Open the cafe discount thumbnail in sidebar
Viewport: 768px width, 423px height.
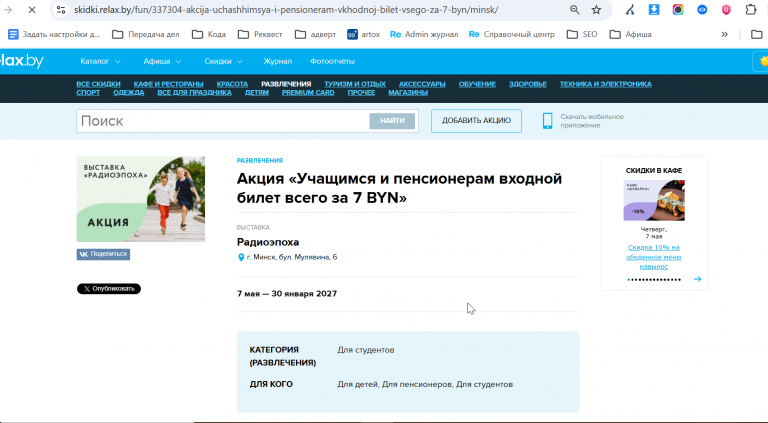tap(654, 200)
